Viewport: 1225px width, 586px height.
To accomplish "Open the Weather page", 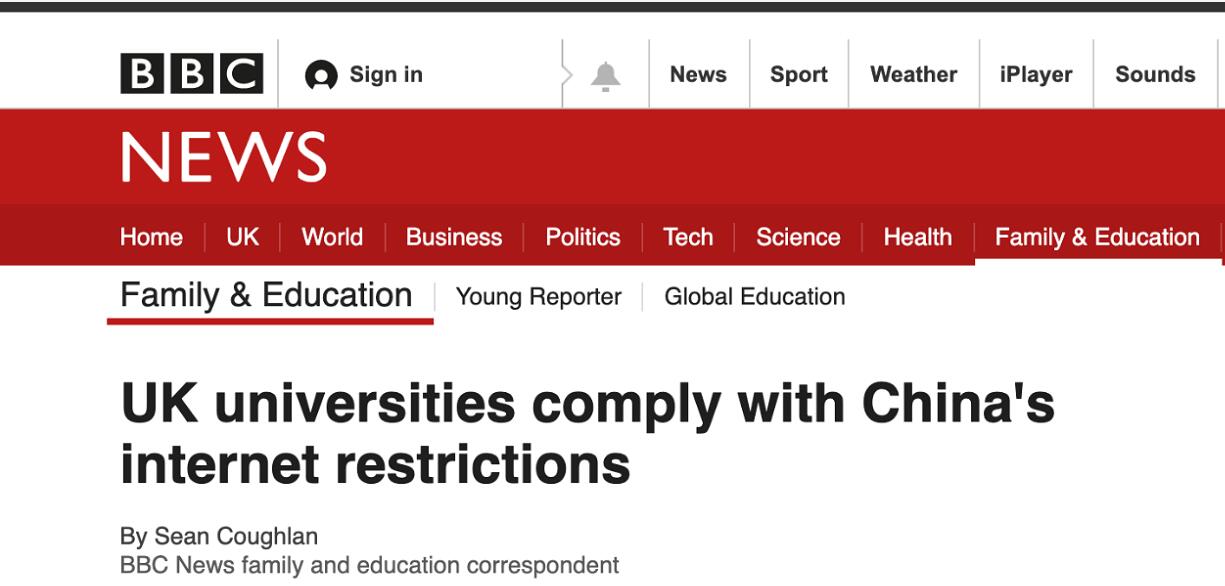I will pos(913,75).
